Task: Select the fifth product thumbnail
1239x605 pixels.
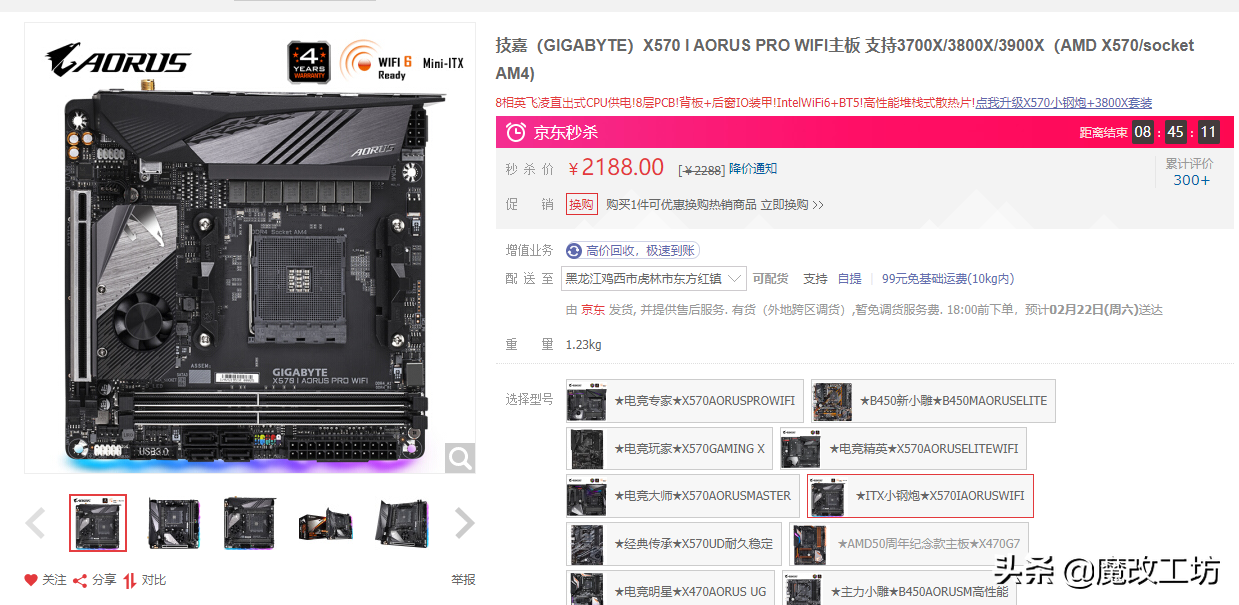Action: [x=402, y=522]
